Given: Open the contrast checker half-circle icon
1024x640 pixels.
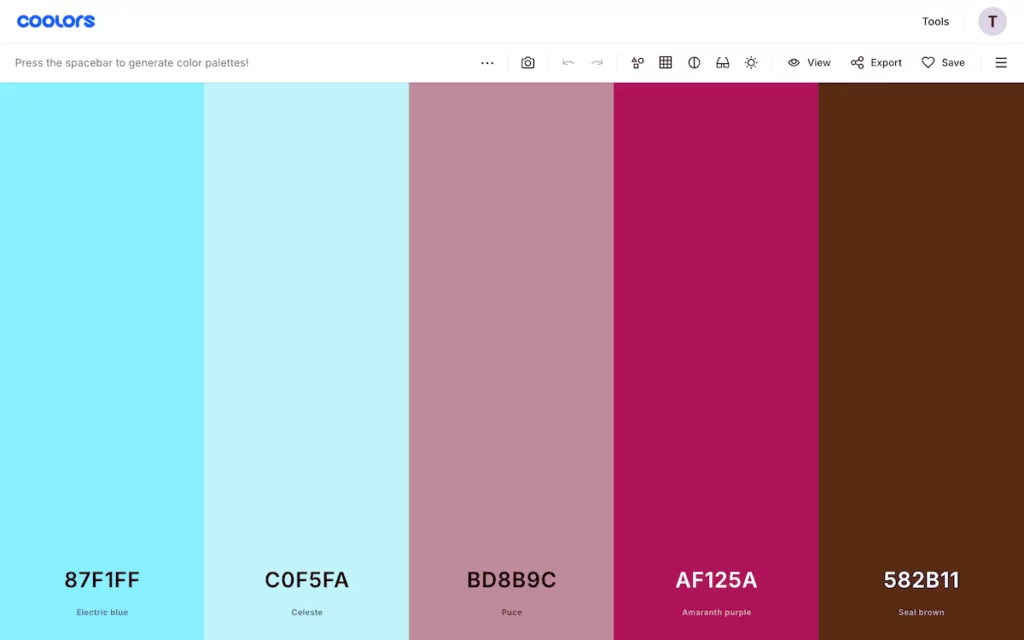Looking at the screenshot, I should coord(694,63).
